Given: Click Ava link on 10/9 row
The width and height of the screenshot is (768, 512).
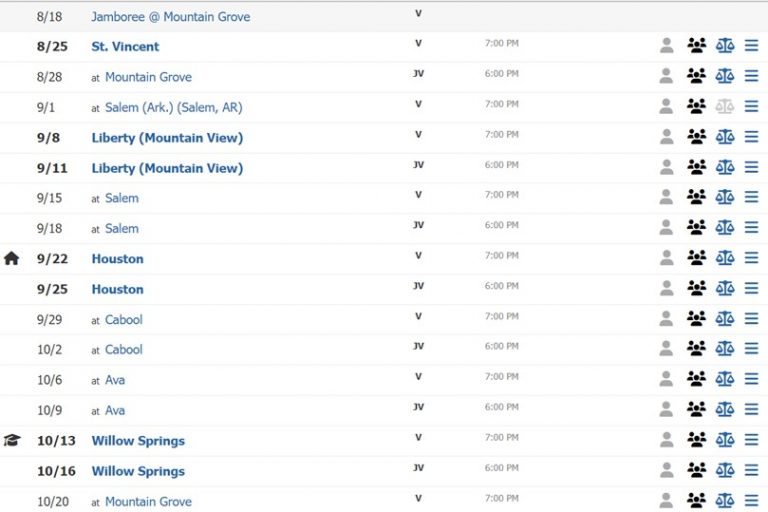Looking at the screenshot, I should tap(115, 410).
